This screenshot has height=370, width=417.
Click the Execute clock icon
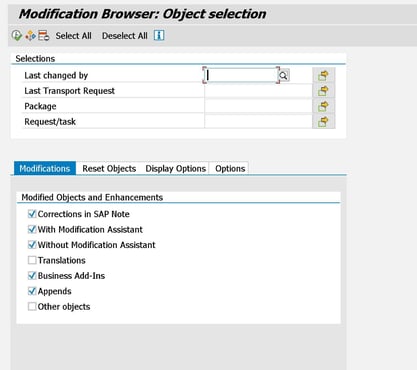click(x=17, y=35)
